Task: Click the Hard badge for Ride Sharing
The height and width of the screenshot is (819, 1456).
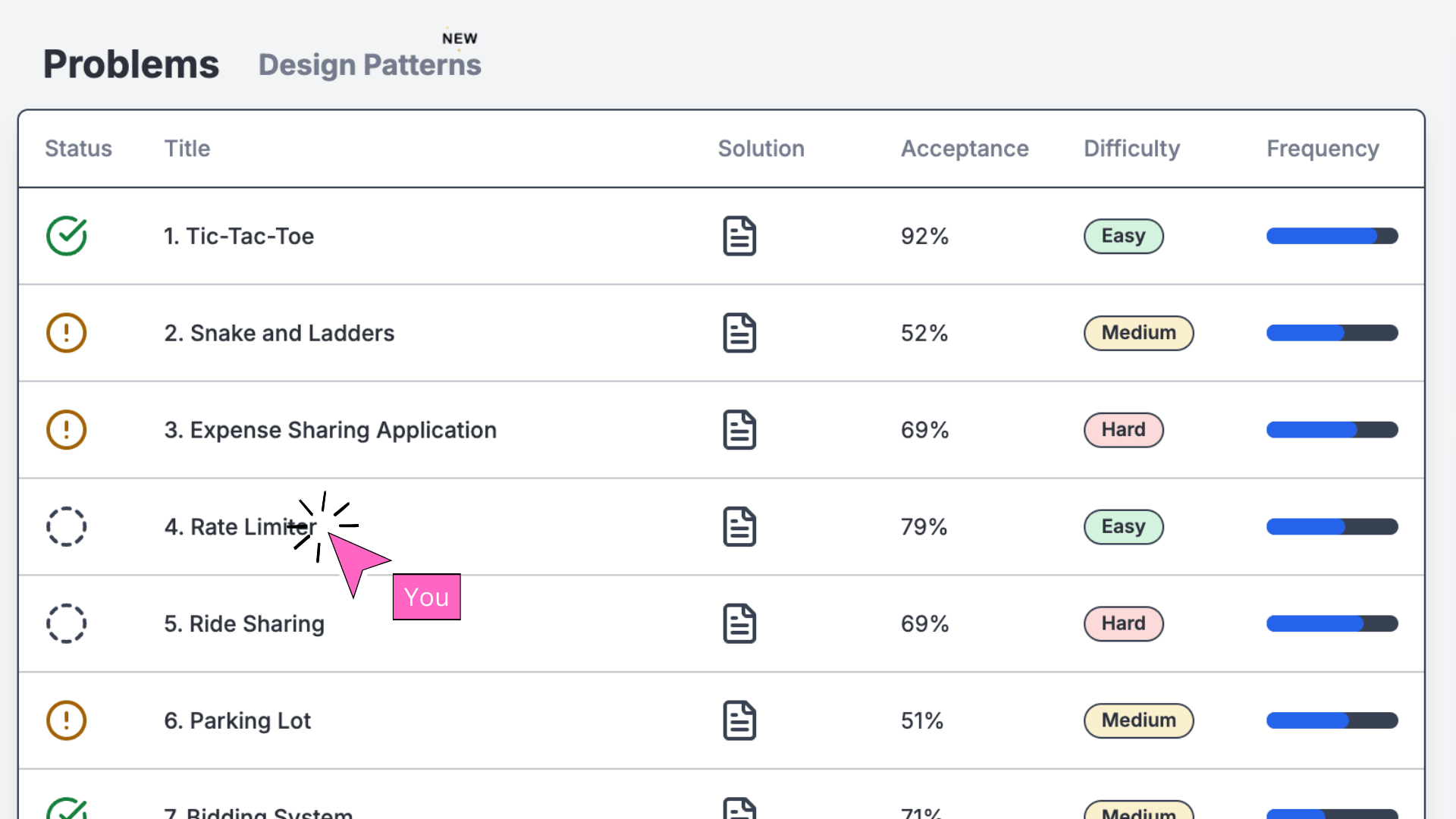Action: 1123,623
